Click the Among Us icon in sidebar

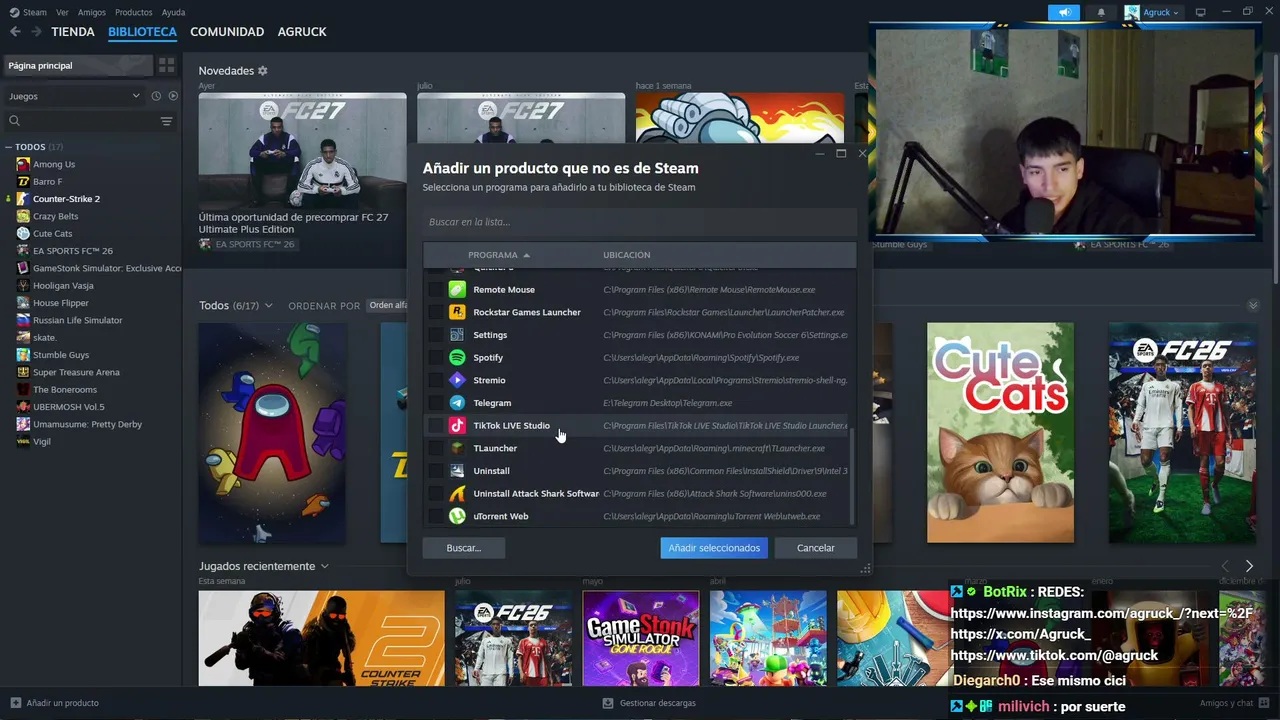point(23,164)
